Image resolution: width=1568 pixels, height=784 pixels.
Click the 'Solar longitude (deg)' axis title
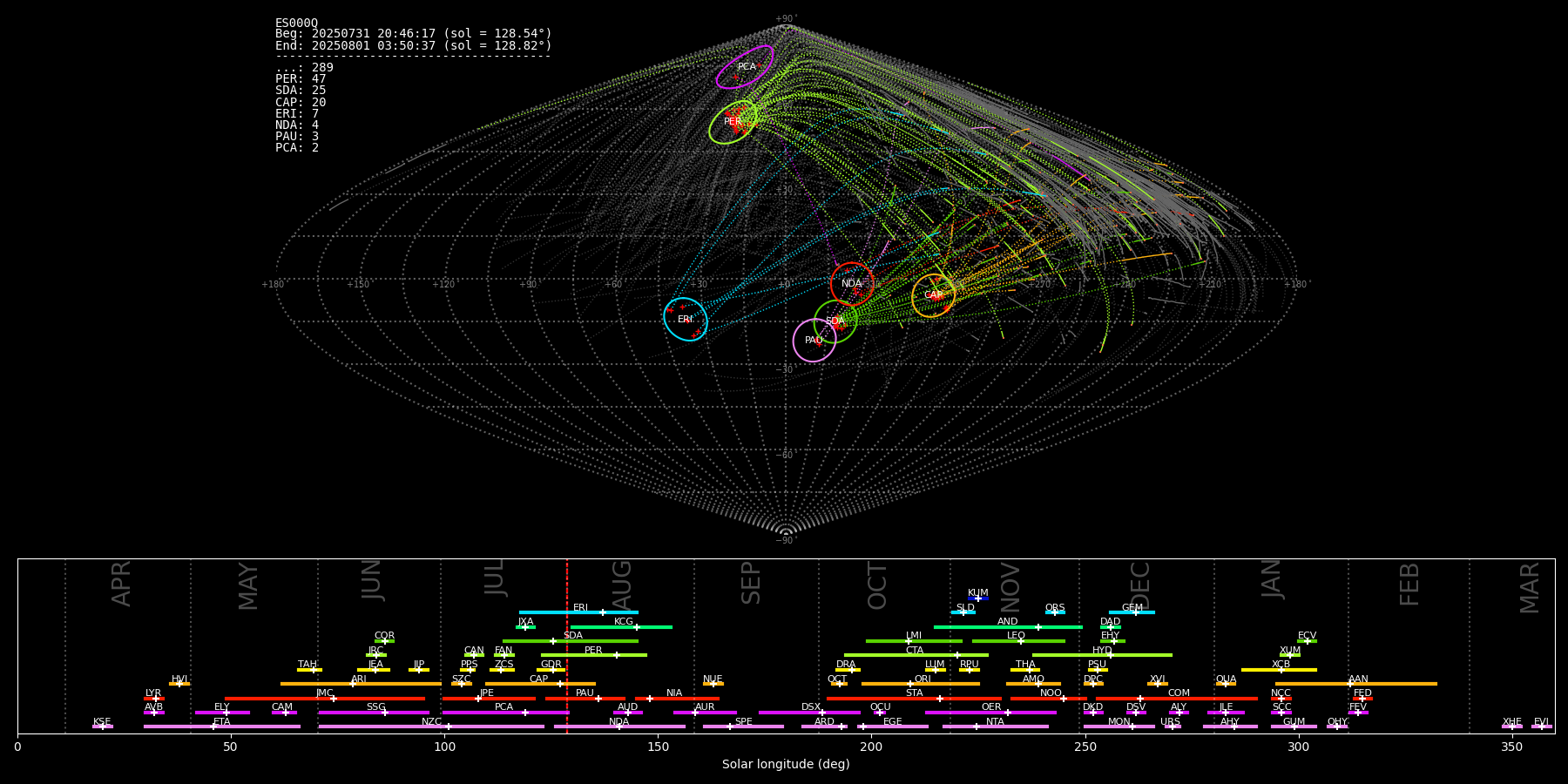pyautogui.click(x=786, y=765)
